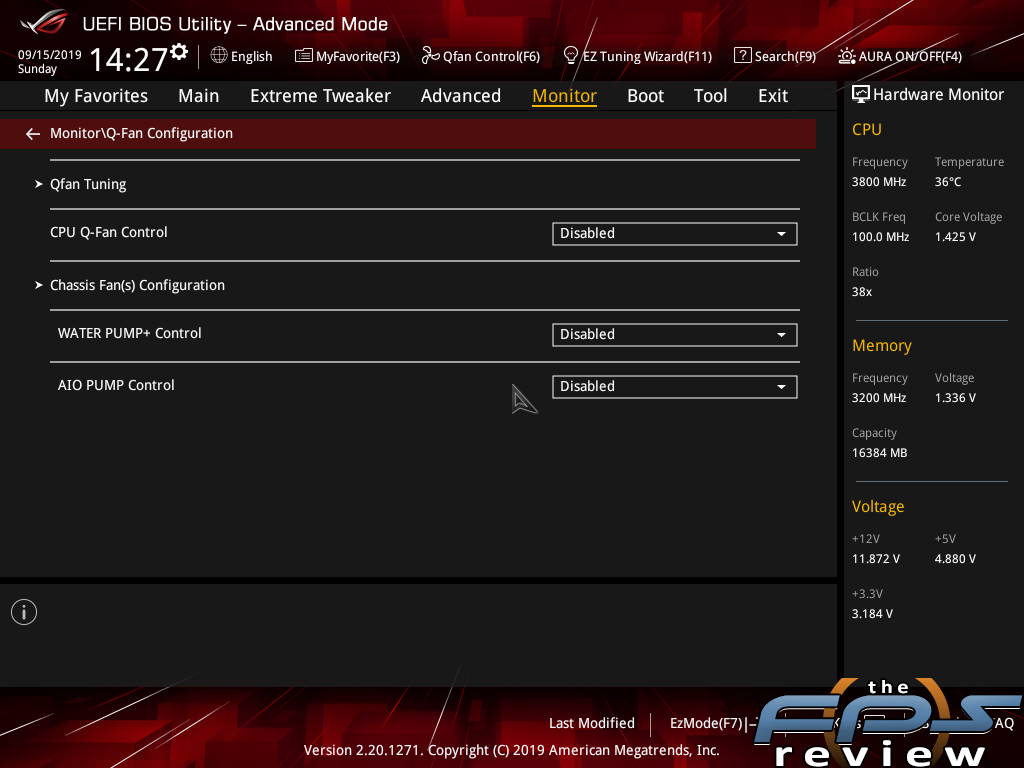This screenshot has width=1024, height=768.
Task: Expand Chassis Fan(s) Configuration
Action: 137,285
